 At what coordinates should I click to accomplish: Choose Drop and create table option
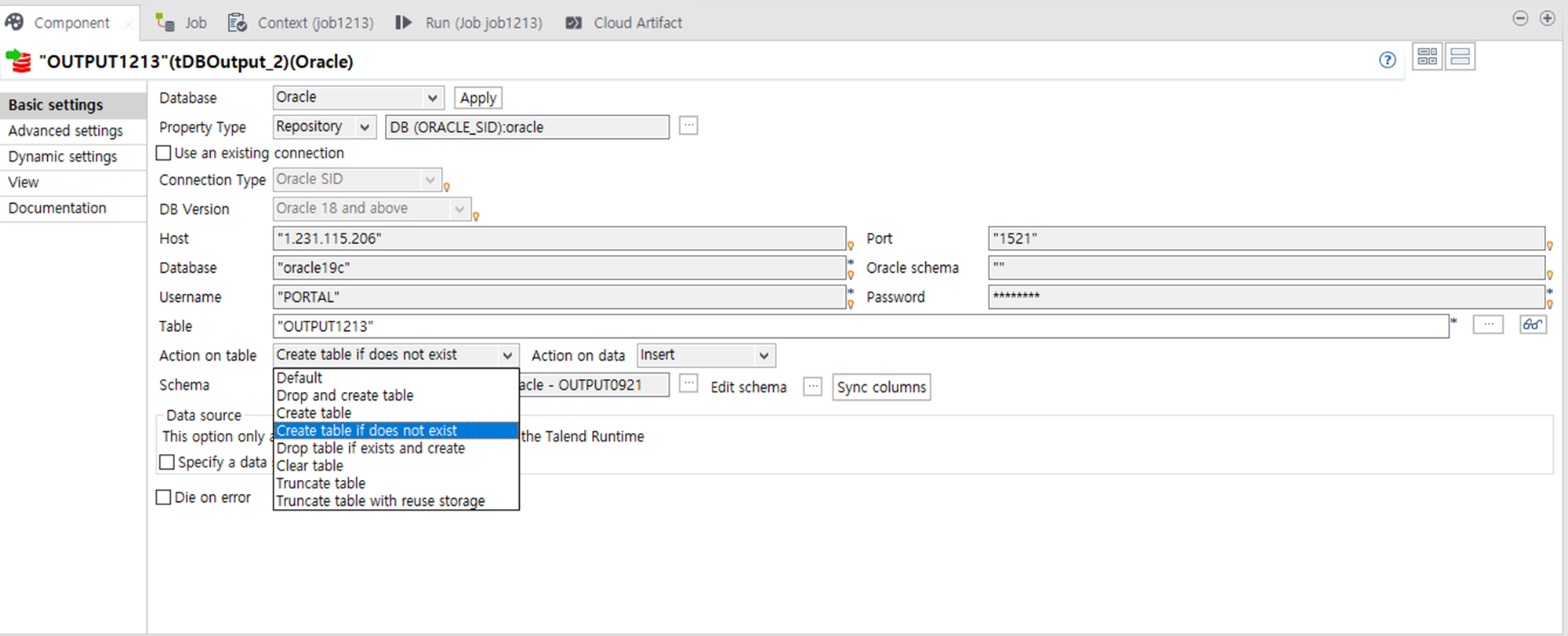[396, 395]
